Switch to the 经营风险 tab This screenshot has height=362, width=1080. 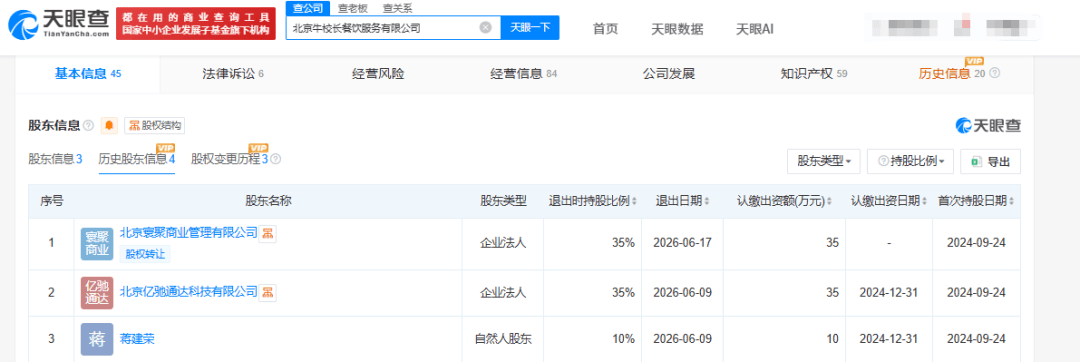[377, 74]
